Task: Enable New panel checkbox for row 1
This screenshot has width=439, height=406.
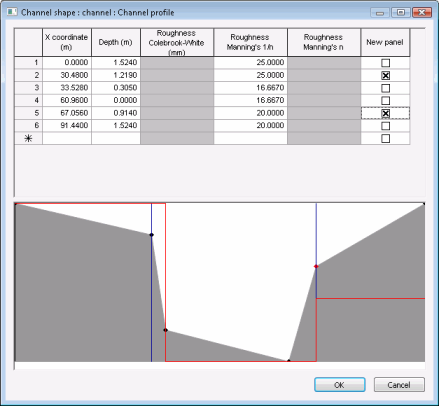Action: pyautogui.click(x=385, y=63)
